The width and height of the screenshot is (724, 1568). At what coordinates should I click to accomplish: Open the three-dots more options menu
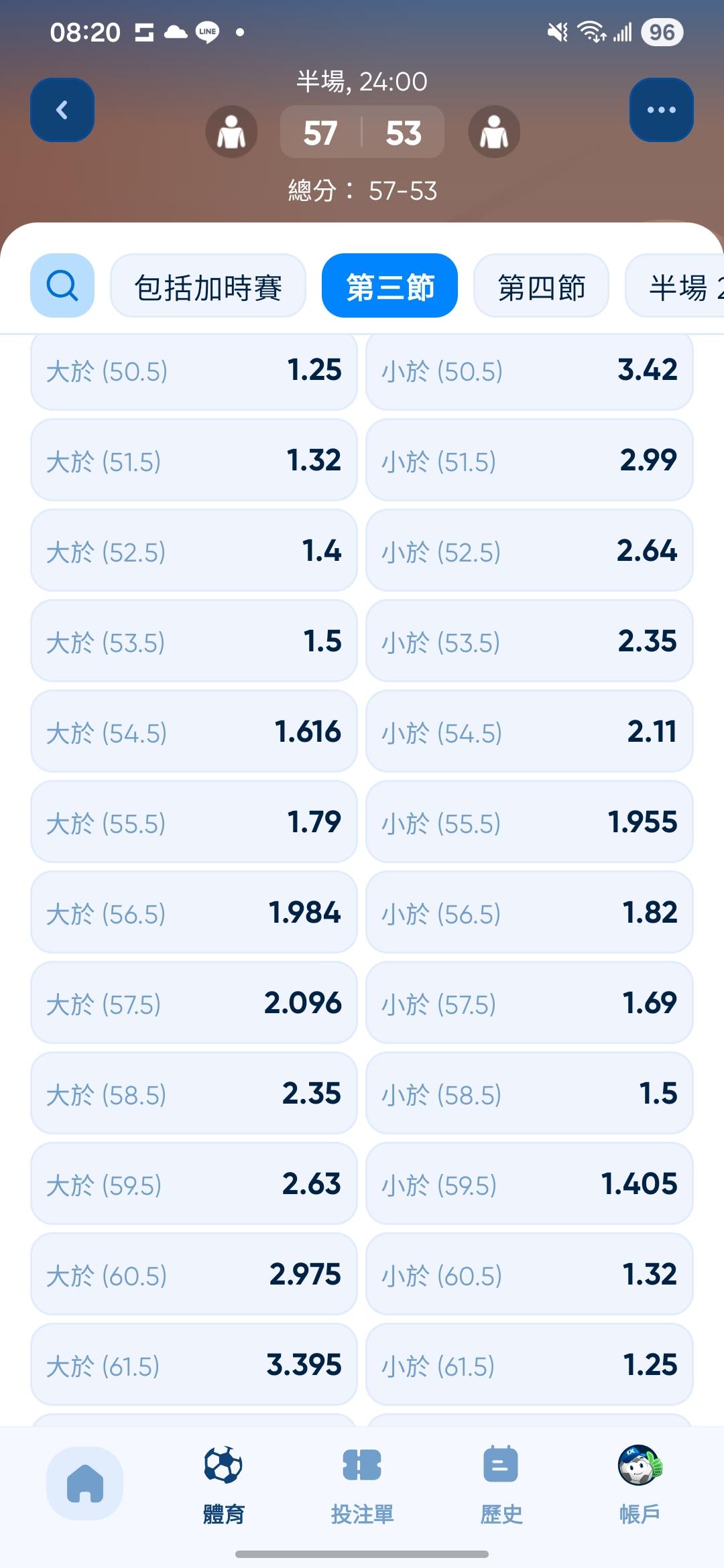(x=661, y=110)
